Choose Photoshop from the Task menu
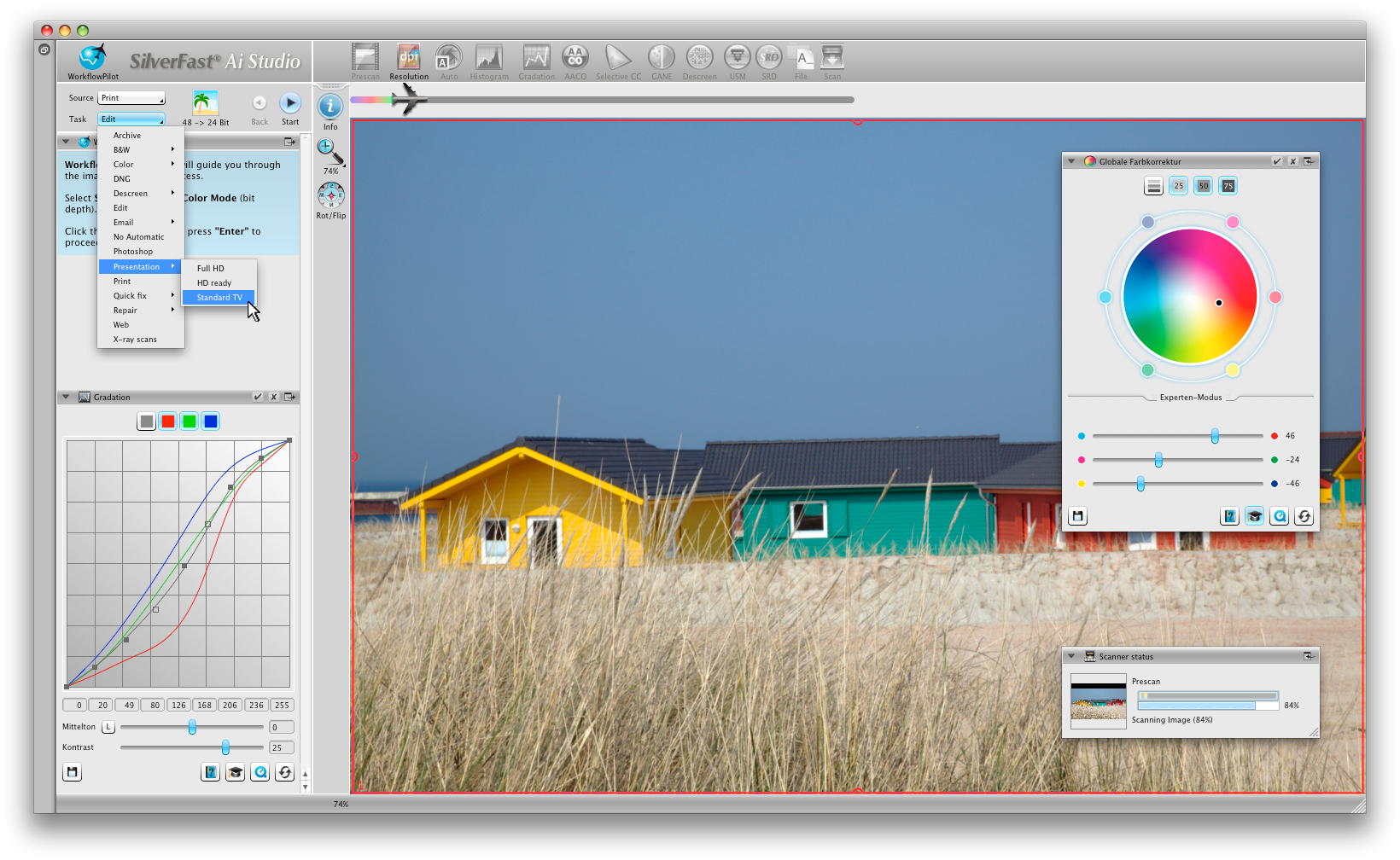Image resolution: width=1400 pixels, height=860 pixels. 133,252
